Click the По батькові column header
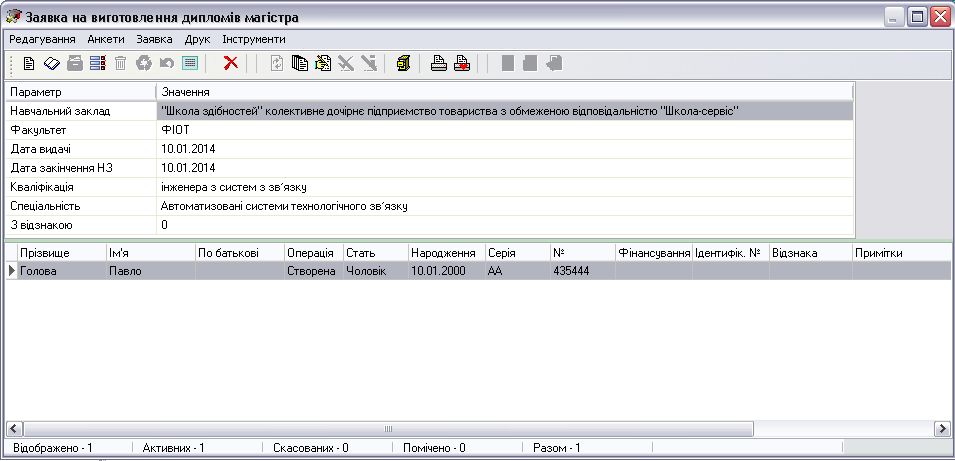The image size is (955, 461). pyautogui.click(x=240, y=253)
